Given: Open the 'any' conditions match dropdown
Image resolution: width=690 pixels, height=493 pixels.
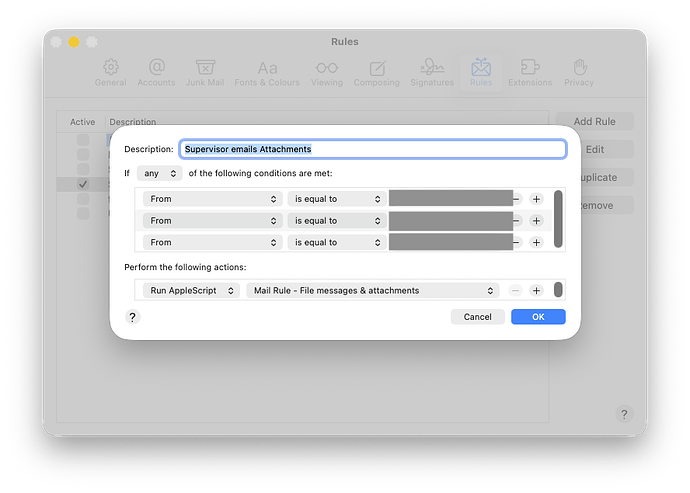Looking at the screenshot, I should (x=159, y=173).
